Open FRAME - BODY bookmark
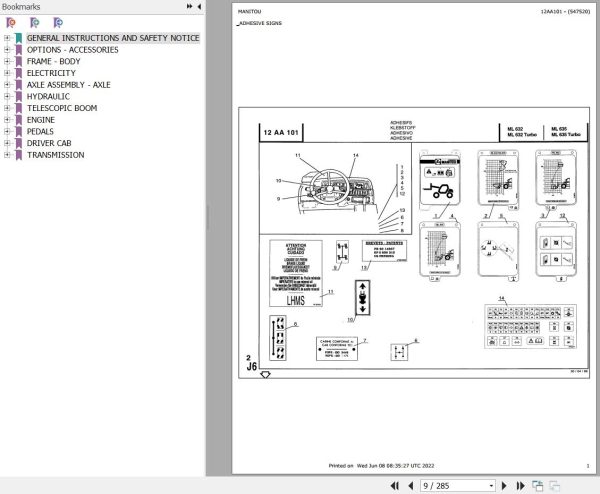Image resolution: width=600 pixels, height=494 pixels. [x=54, y=61]
